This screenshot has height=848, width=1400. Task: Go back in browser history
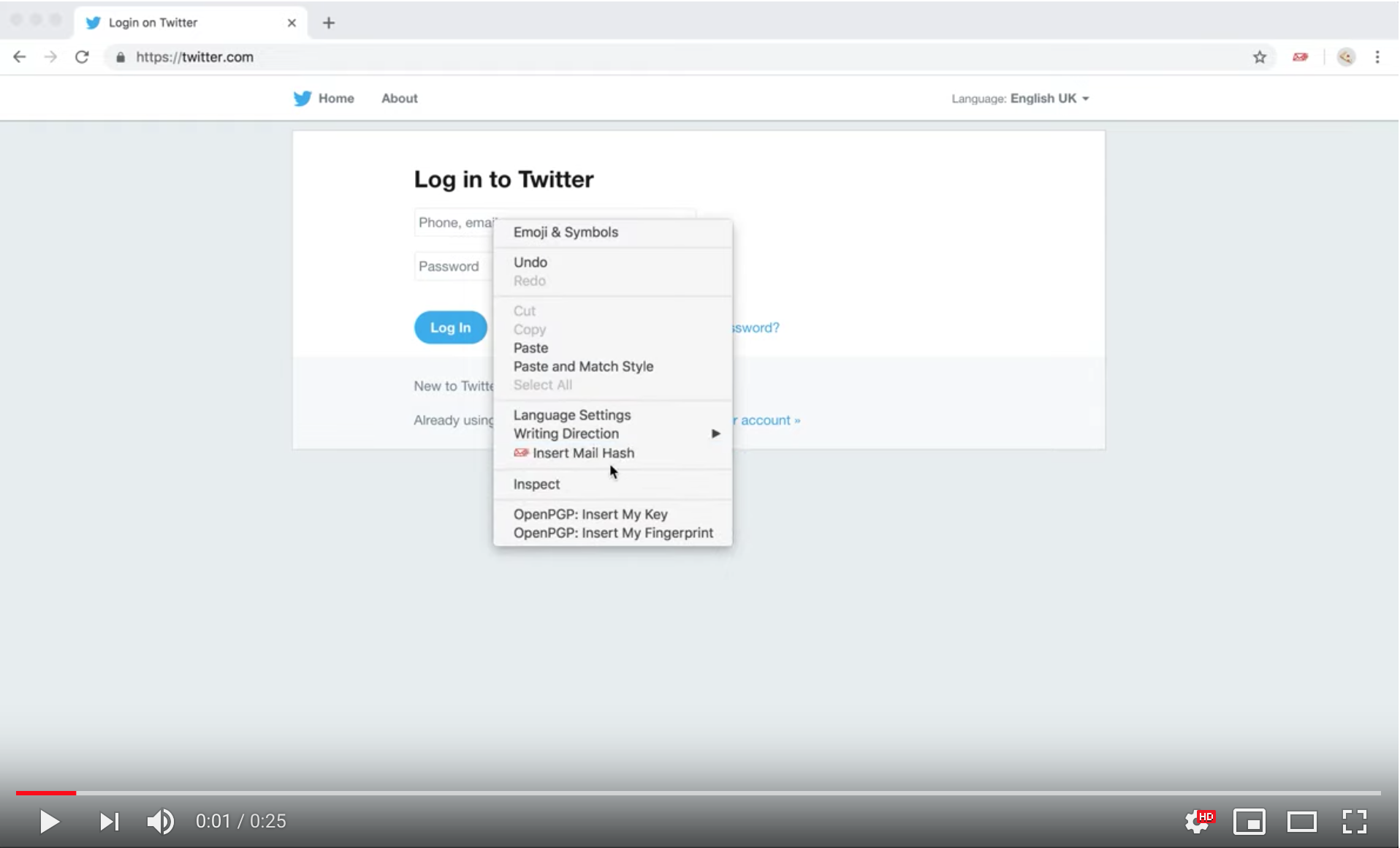[20, 57]
